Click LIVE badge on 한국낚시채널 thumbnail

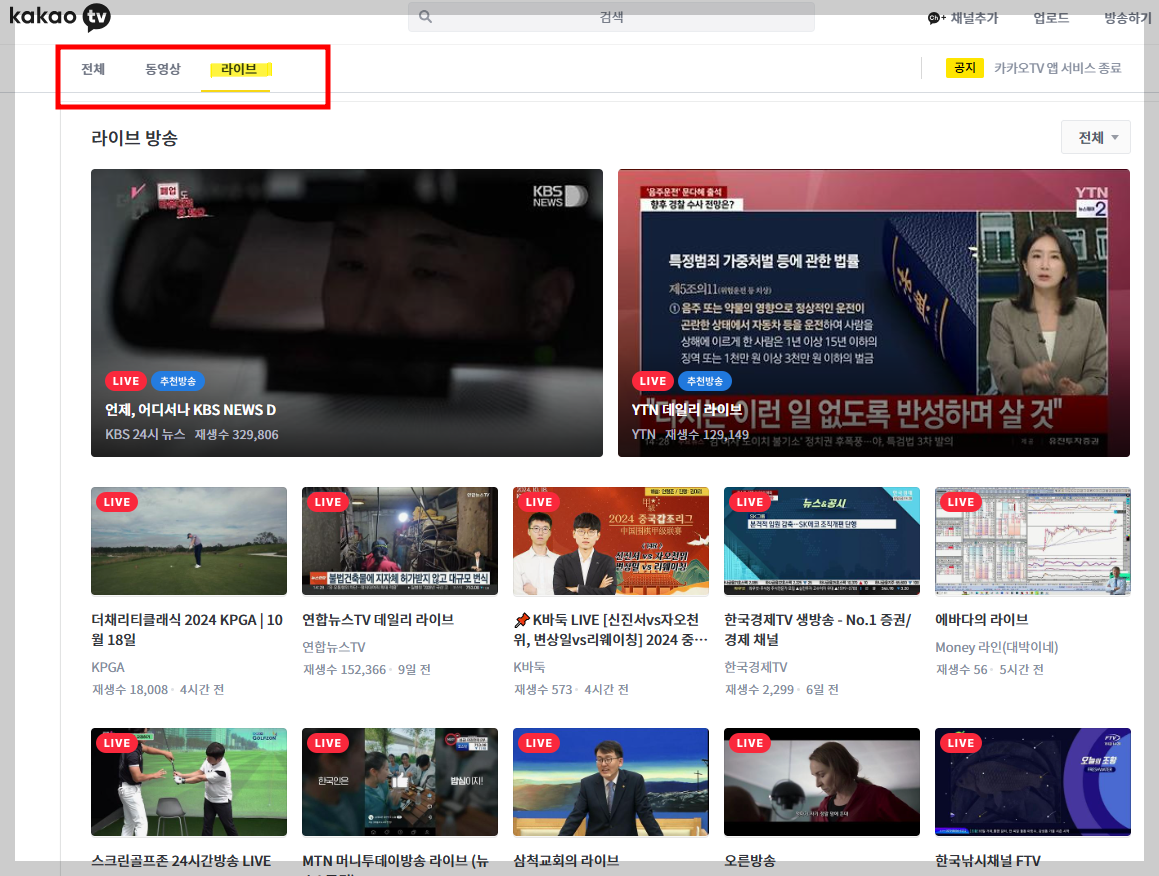tap(961, 743)
